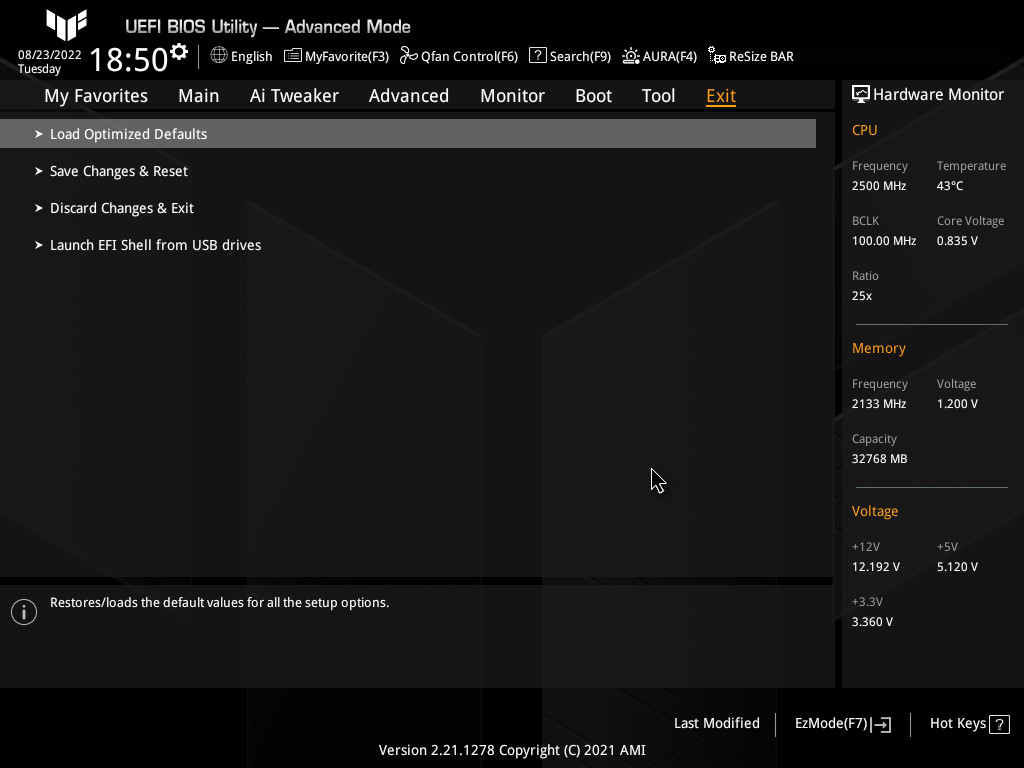The image size is (1024, 768).
Task: Click the ASUS TUF logo
Action: 64,25
